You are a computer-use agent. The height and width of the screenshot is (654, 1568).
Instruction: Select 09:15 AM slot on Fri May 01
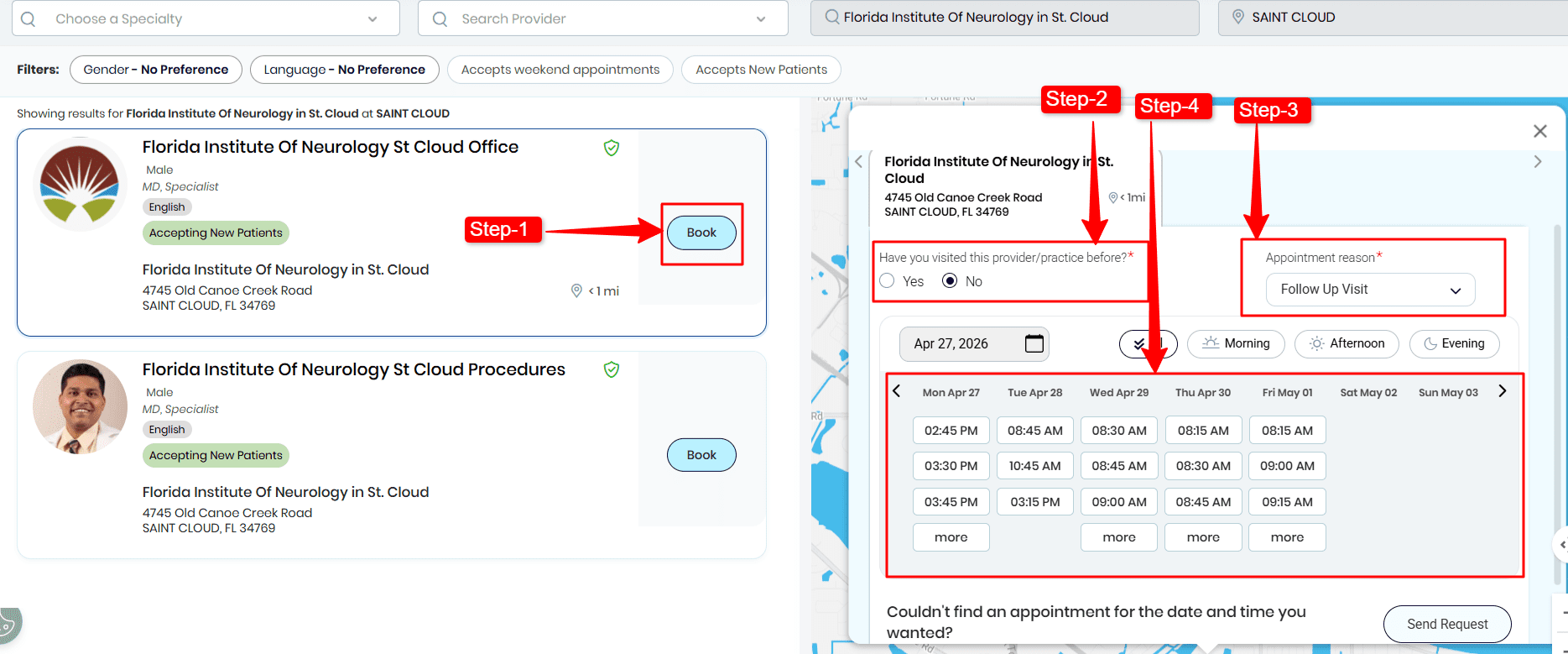1287,502
